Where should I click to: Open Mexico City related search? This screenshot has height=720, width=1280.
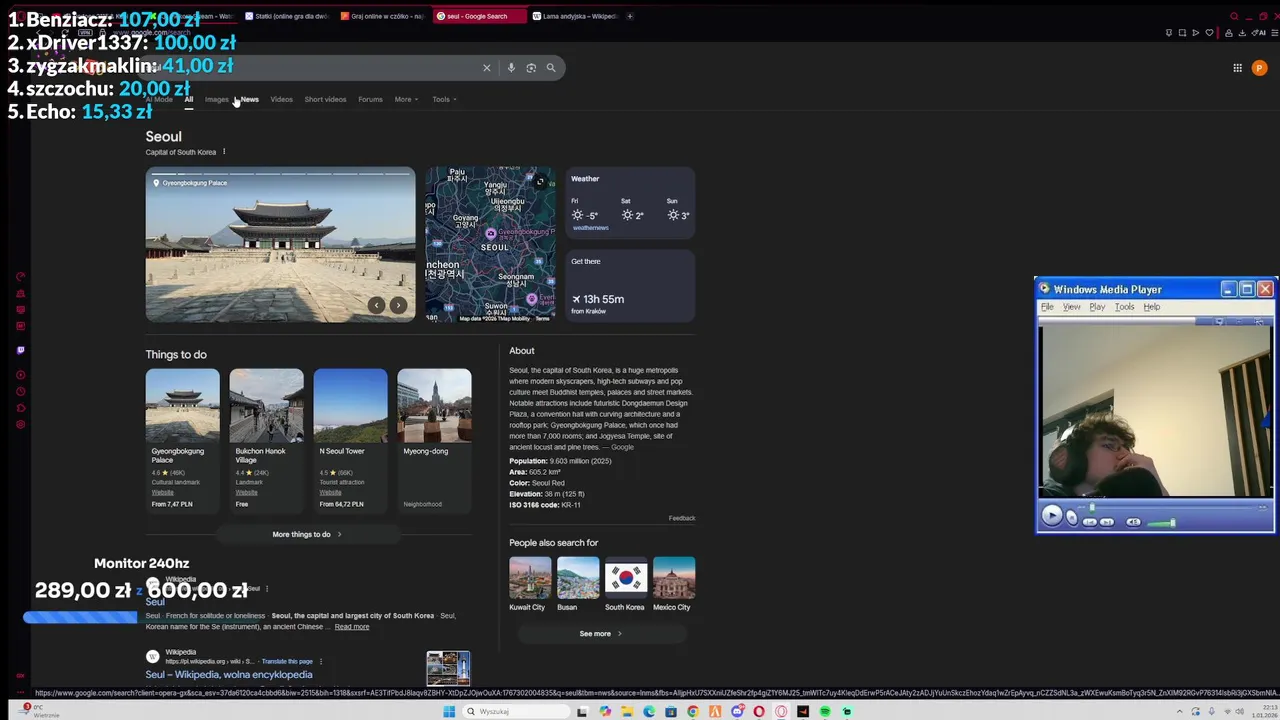pos(673,584)
